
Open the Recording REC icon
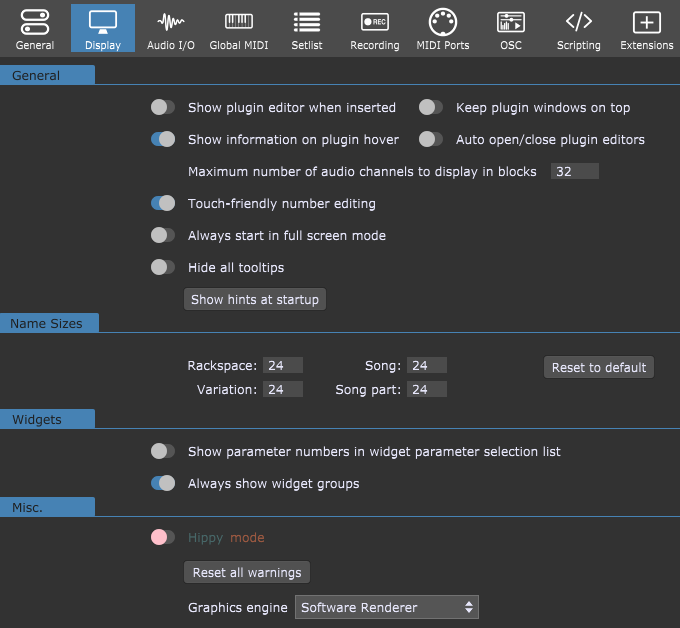375,22
